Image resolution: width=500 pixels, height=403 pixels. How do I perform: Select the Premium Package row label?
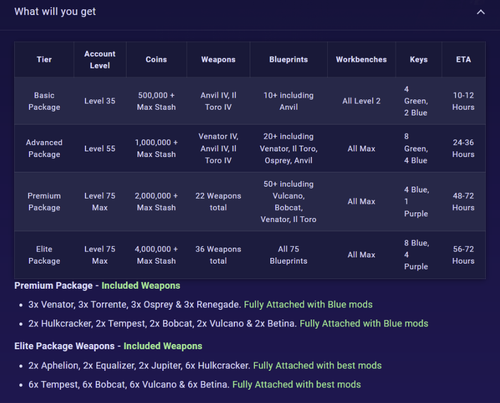(x=44, y=202)
